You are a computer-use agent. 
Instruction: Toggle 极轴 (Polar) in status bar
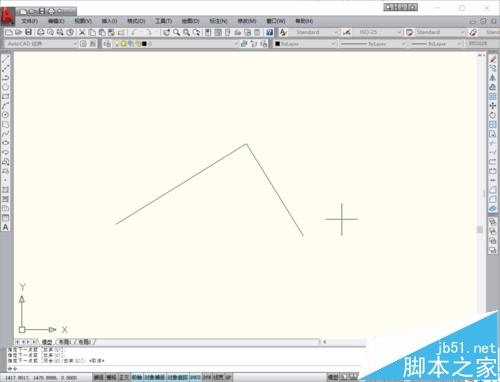(137, 377)
